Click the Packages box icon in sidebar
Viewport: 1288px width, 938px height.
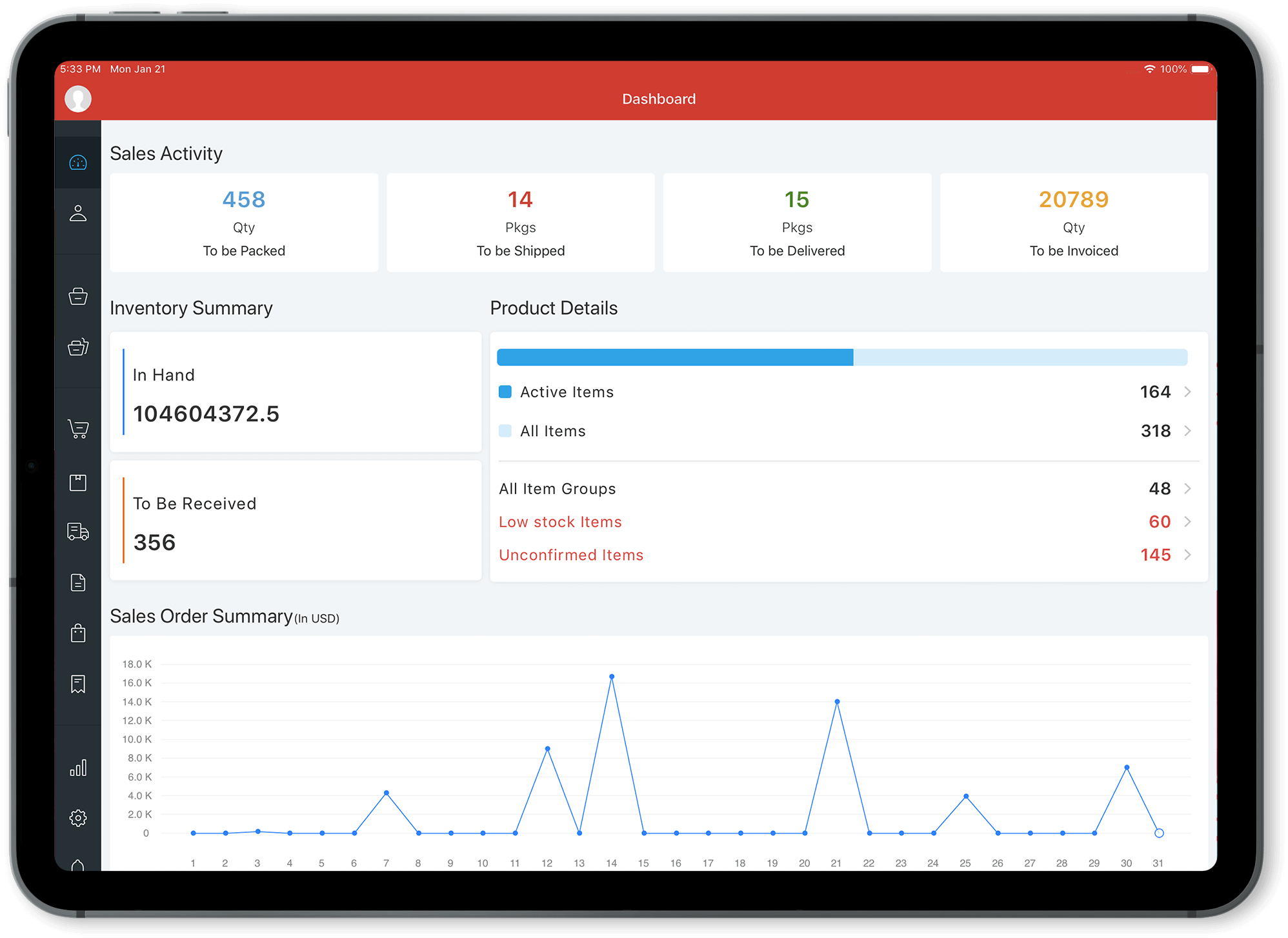tap(77, 482)
